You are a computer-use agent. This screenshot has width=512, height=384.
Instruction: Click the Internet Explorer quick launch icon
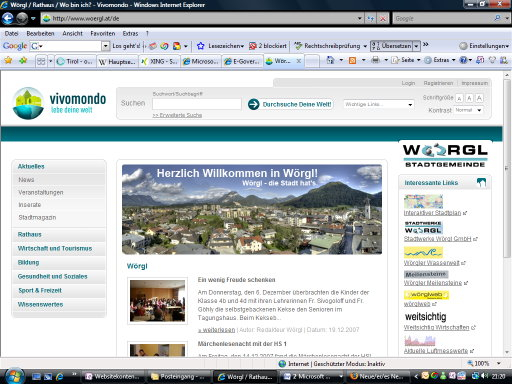[60, 377]
